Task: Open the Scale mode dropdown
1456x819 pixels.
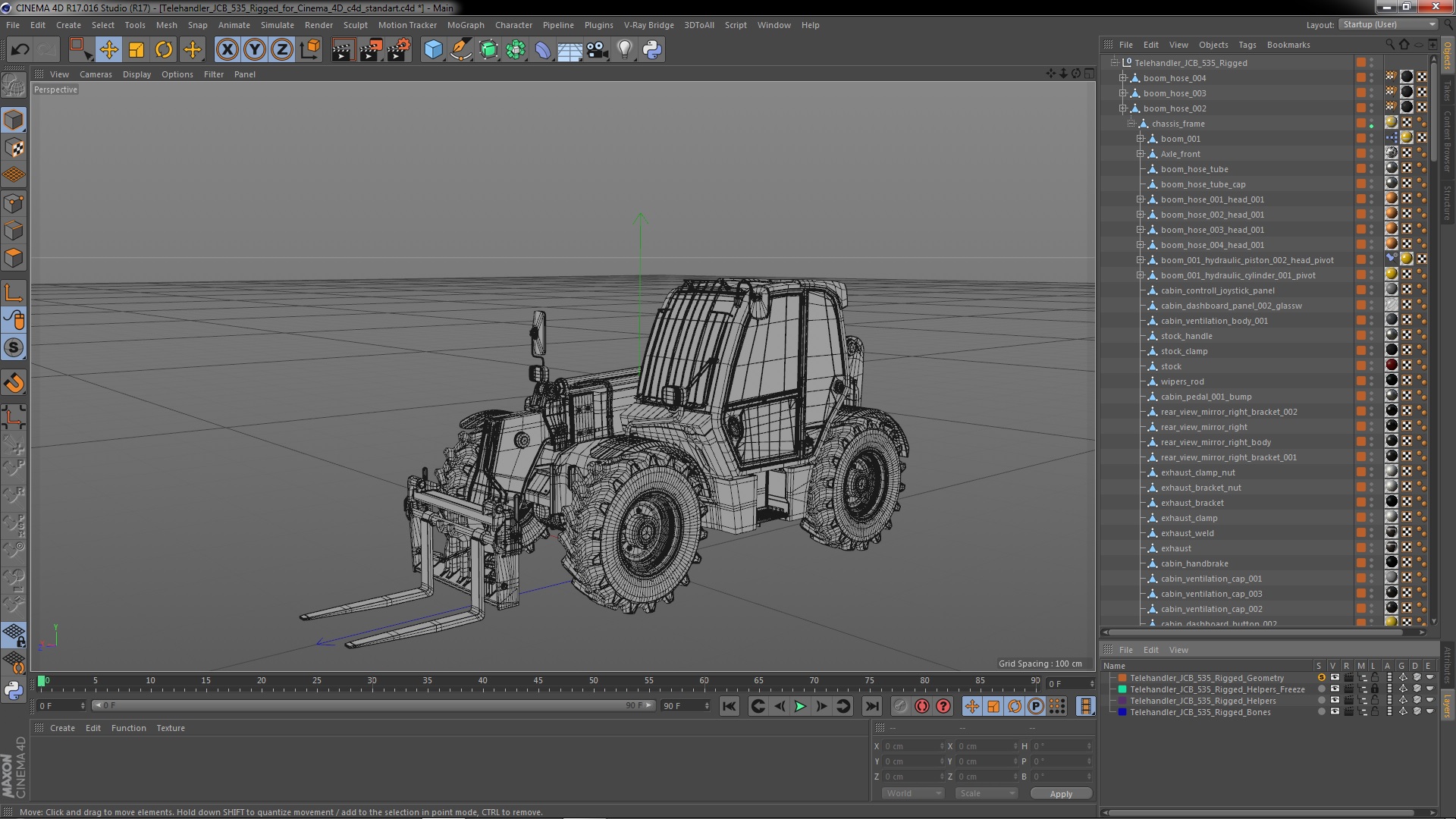Action: coord(986,793)
